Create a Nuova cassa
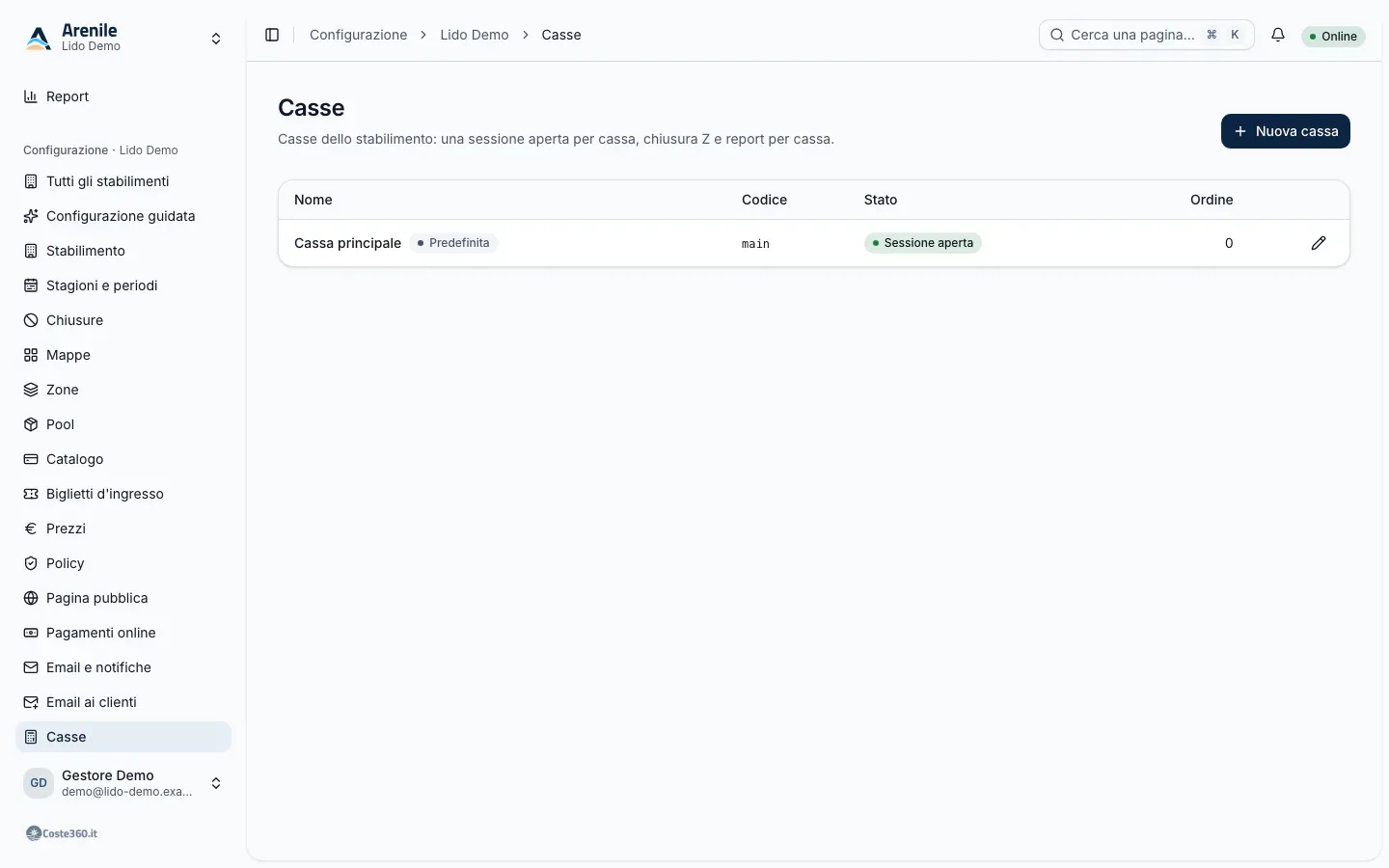 pyautogui.click(x=1286, y=131)
